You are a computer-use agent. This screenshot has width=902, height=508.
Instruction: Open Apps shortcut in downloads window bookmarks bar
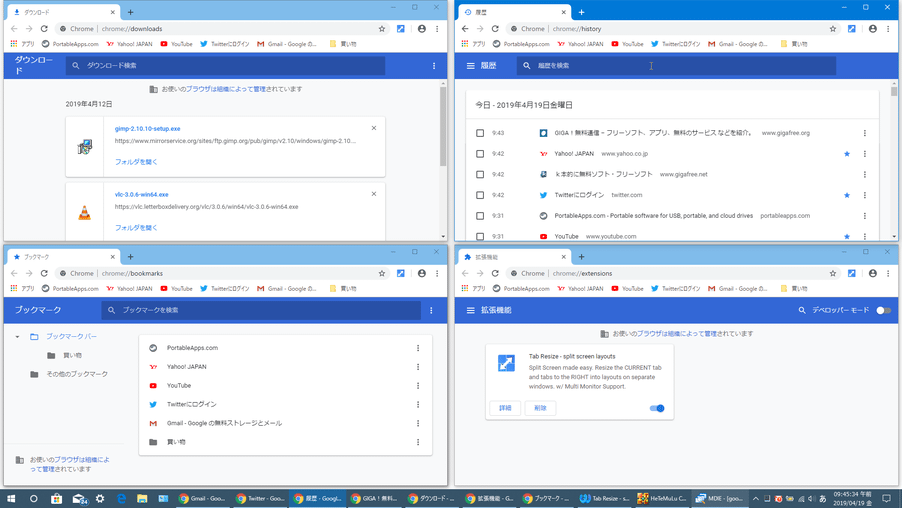click(22, 44)
